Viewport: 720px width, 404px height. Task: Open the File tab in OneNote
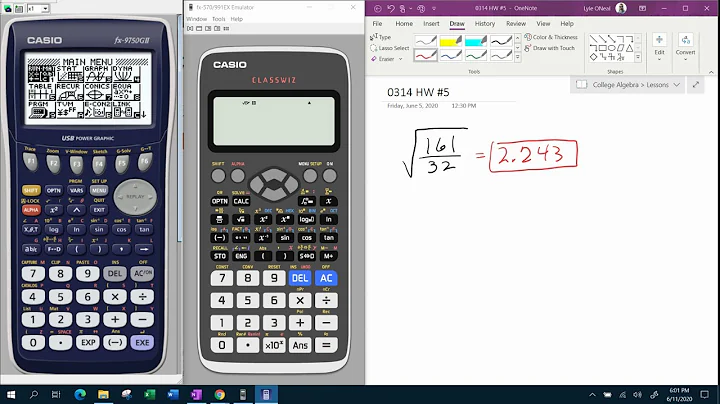377,23
